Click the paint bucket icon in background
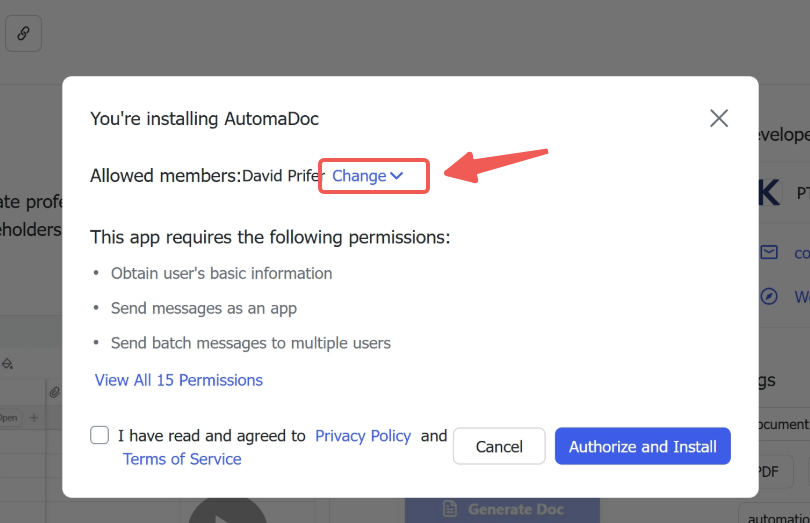The height and width of the screenshot is (523, 810). point(7,364)
